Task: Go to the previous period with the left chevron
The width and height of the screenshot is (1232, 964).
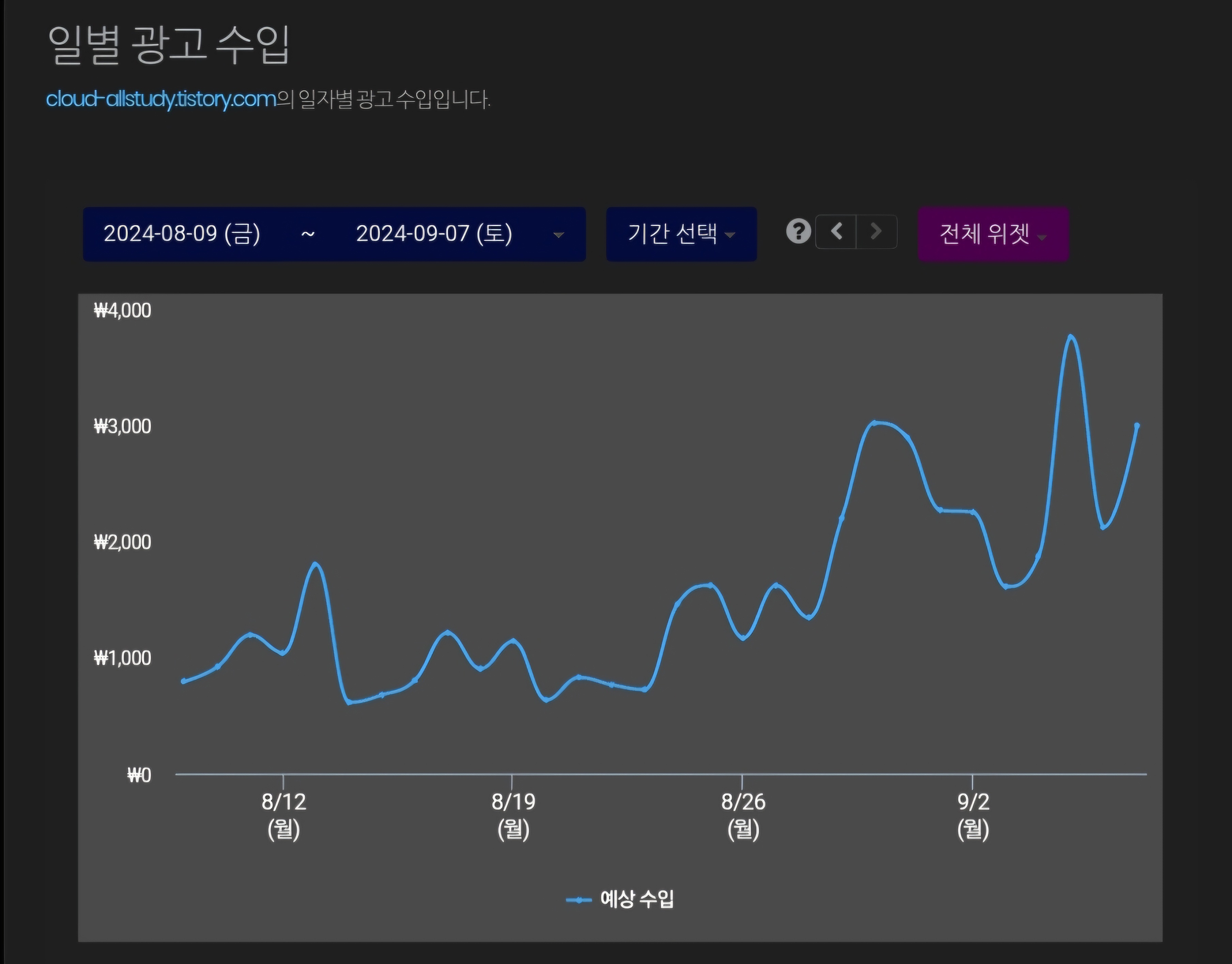Action: pyautogui.click(x=836, y=231)
